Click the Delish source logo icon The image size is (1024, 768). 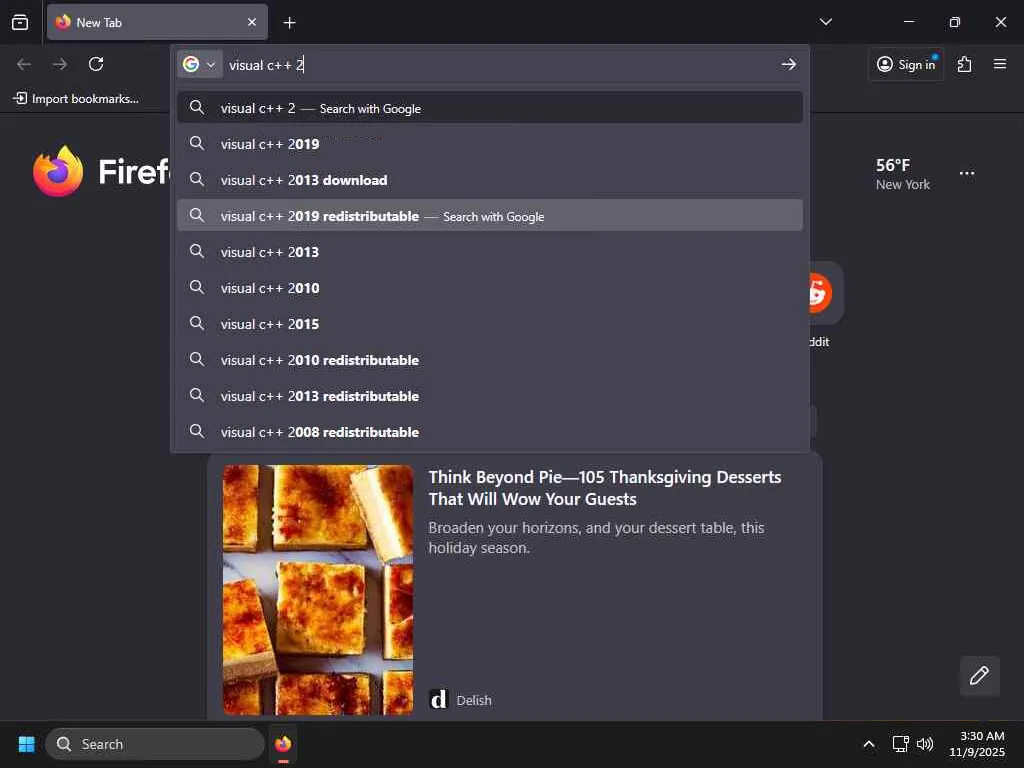pyautogui.click(x=438, y=699)
